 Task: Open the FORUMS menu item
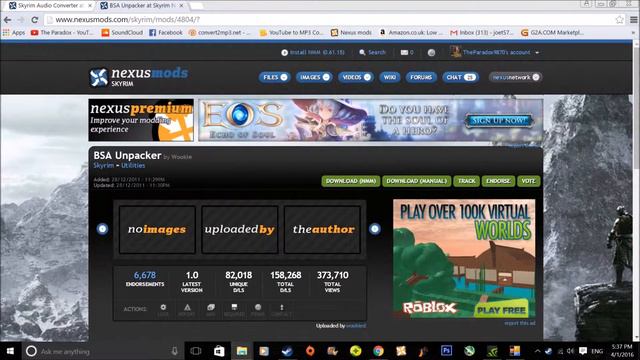pyautogui.click(x=421, y=77)
